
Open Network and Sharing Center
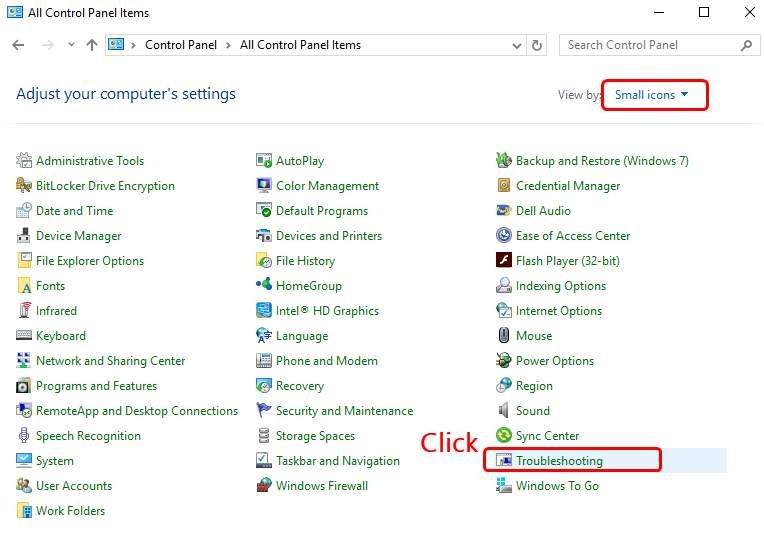(x=110, y=361)
